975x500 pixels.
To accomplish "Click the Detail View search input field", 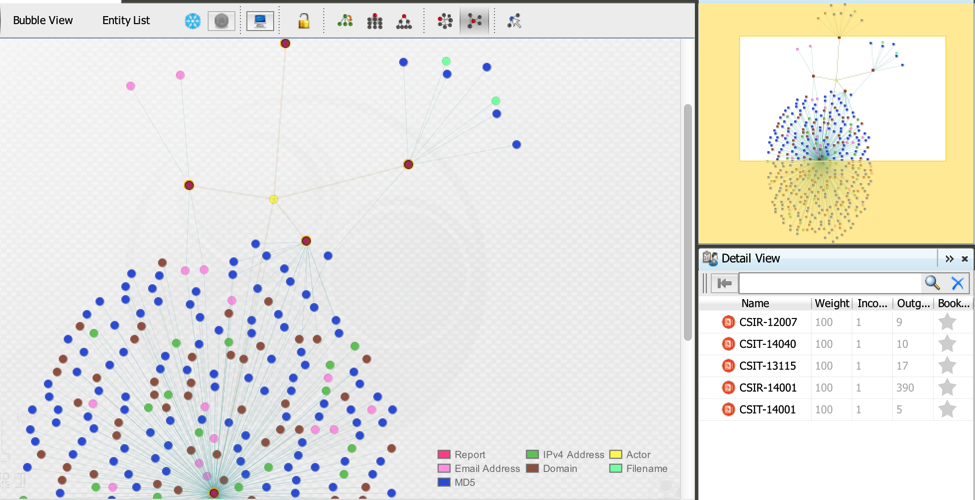I will [829, 283].
